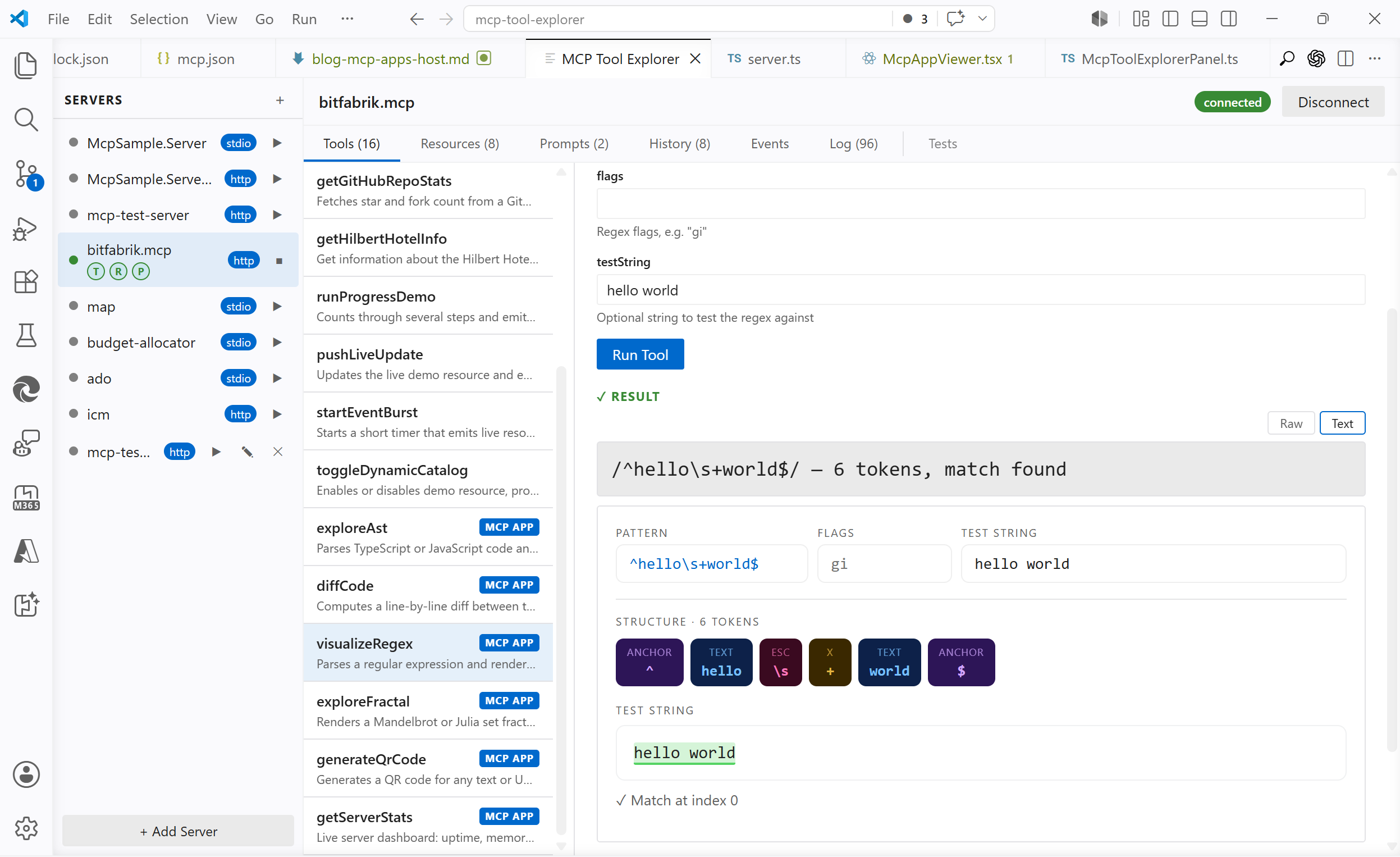The width and height of the screenshot is (1400, 857).
Task: Click the ANCHOR ^ token chip
Action: point(649,662)
